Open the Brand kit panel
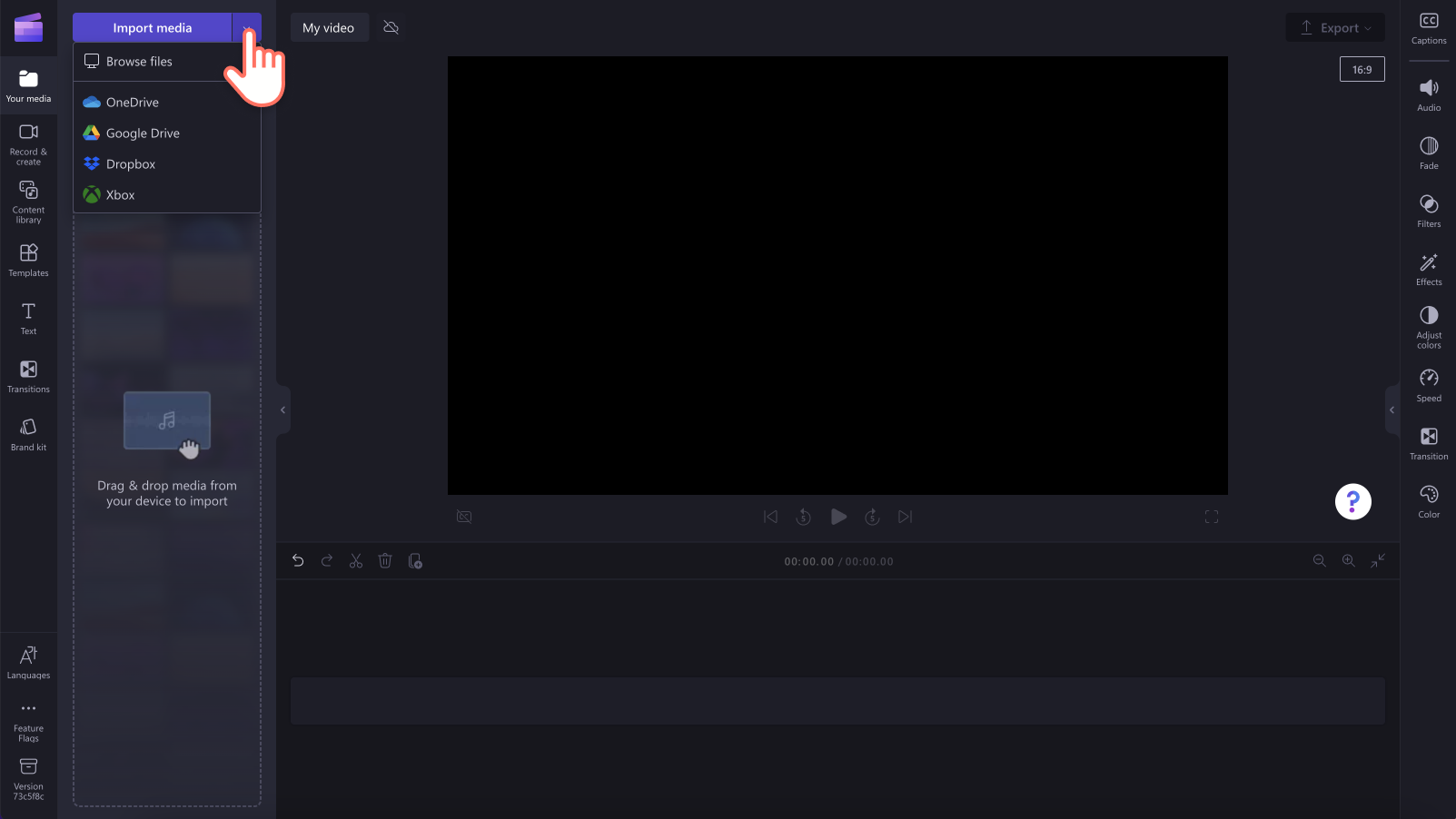1456x819 pixels. [28, 432]
